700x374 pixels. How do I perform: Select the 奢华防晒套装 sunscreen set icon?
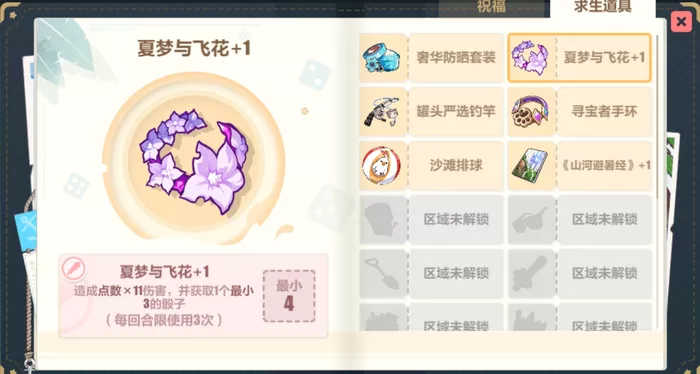point(383,58)
